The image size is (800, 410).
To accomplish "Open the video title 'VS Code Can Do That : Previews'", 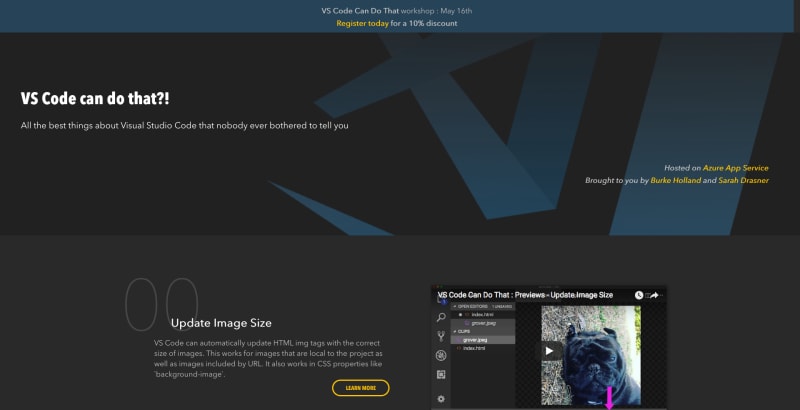I will (525, 295).
